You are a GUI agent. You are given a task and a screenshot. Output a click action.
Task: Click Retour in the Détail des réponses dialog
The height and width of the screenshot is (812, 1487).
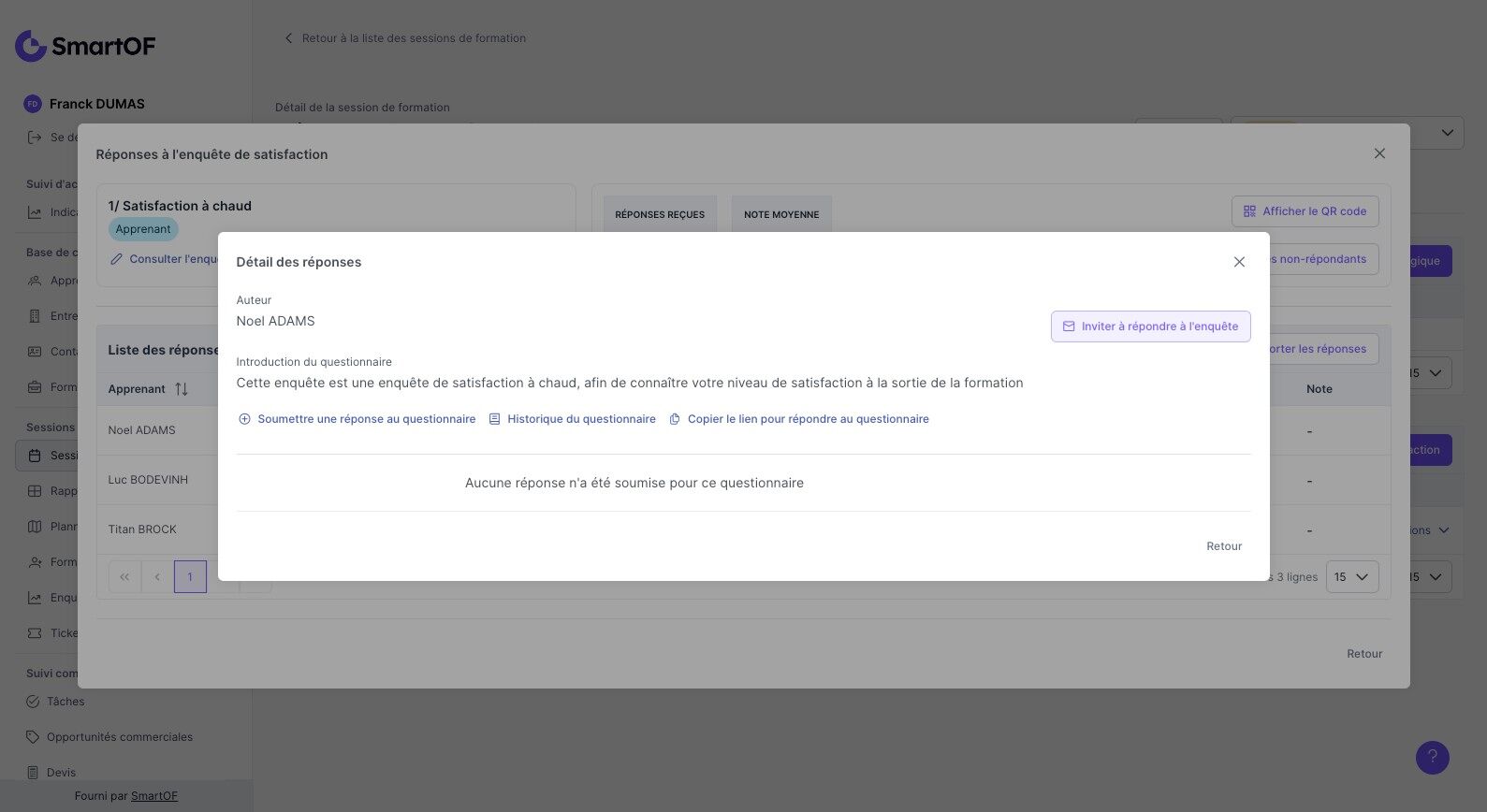pyautogui.click(x=1224, y=546)
